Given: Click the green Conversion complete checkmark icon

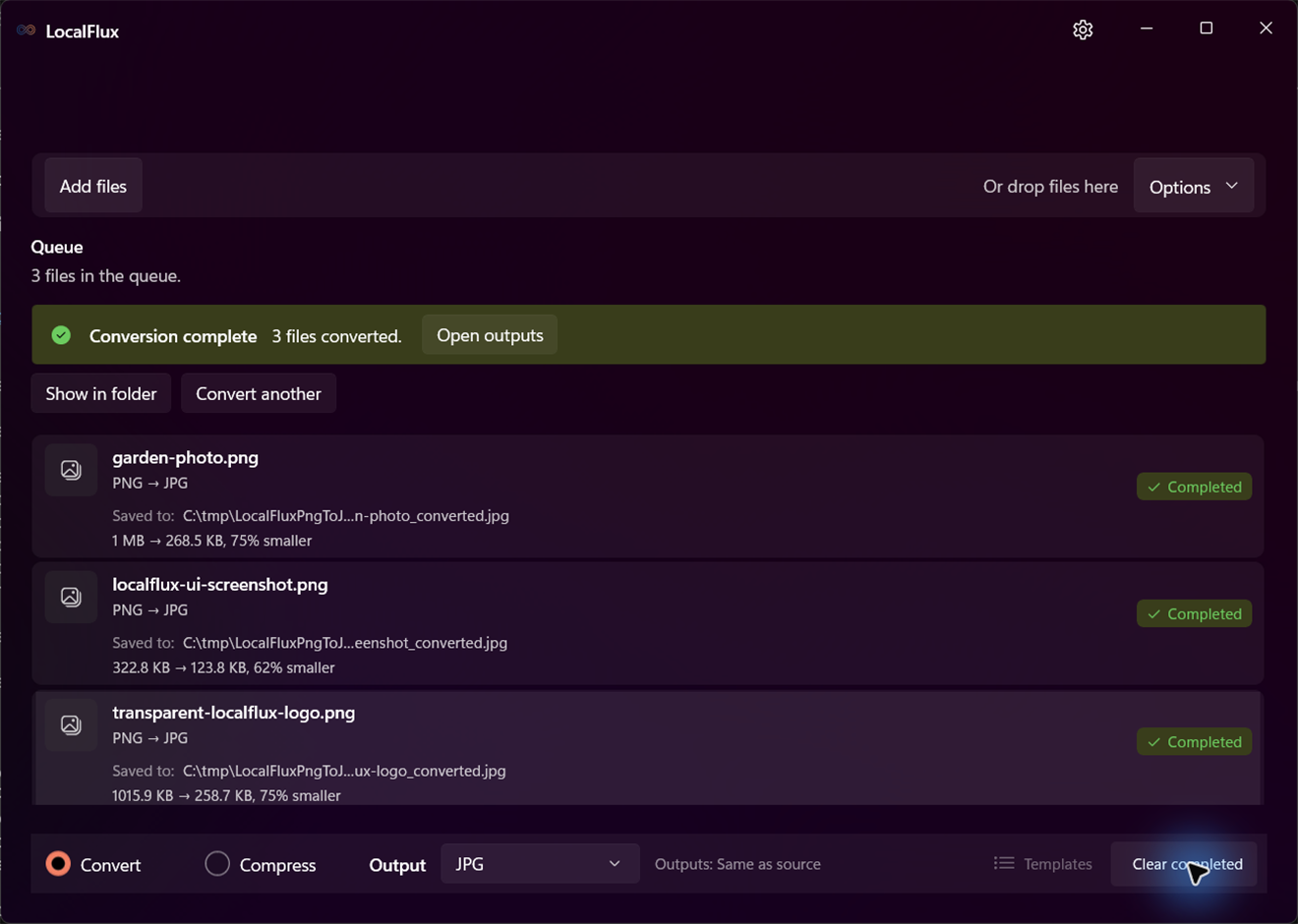Looking at the screenshot, I should [61, 335].
